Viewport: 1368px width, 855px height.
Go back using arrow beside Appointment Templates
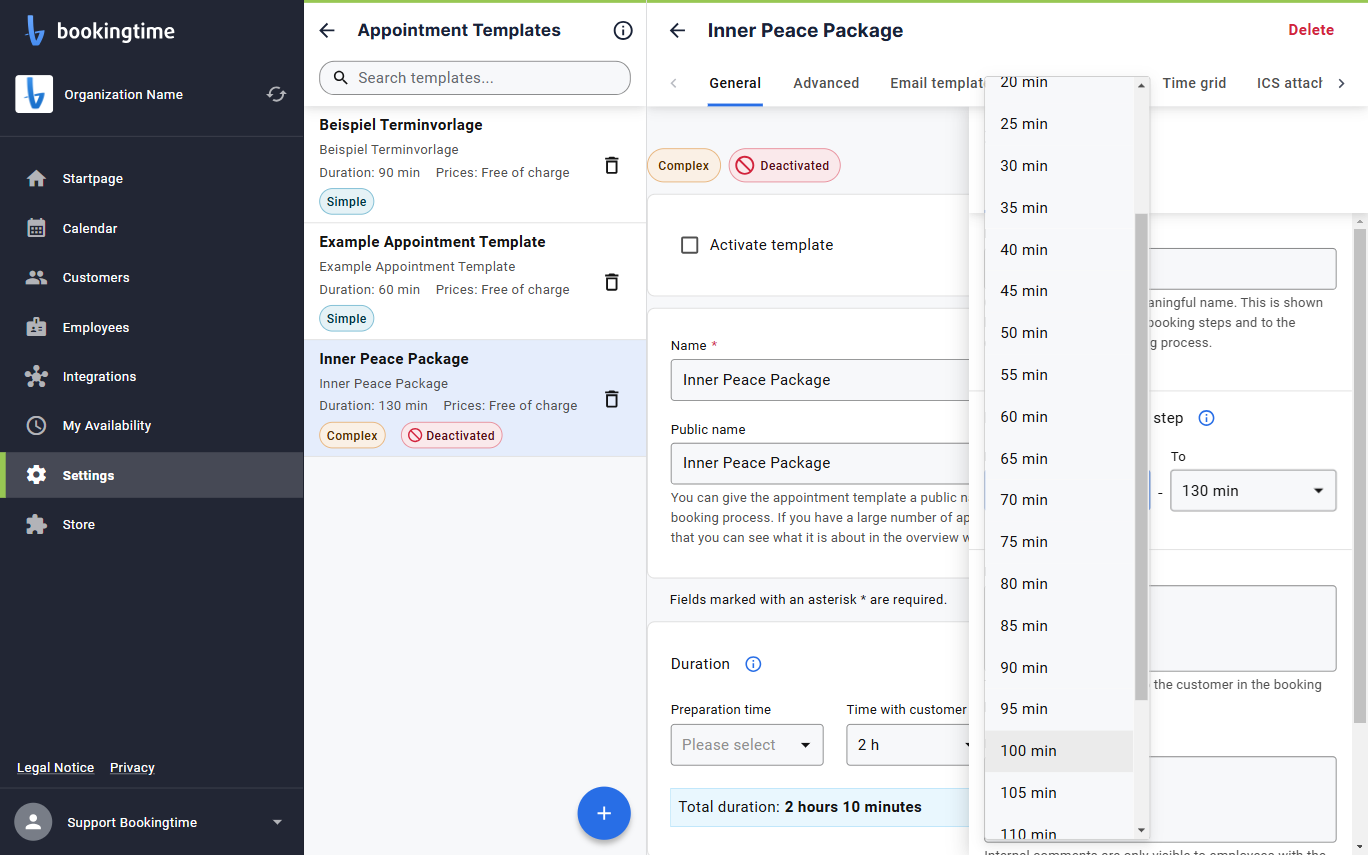coord(327,31)
